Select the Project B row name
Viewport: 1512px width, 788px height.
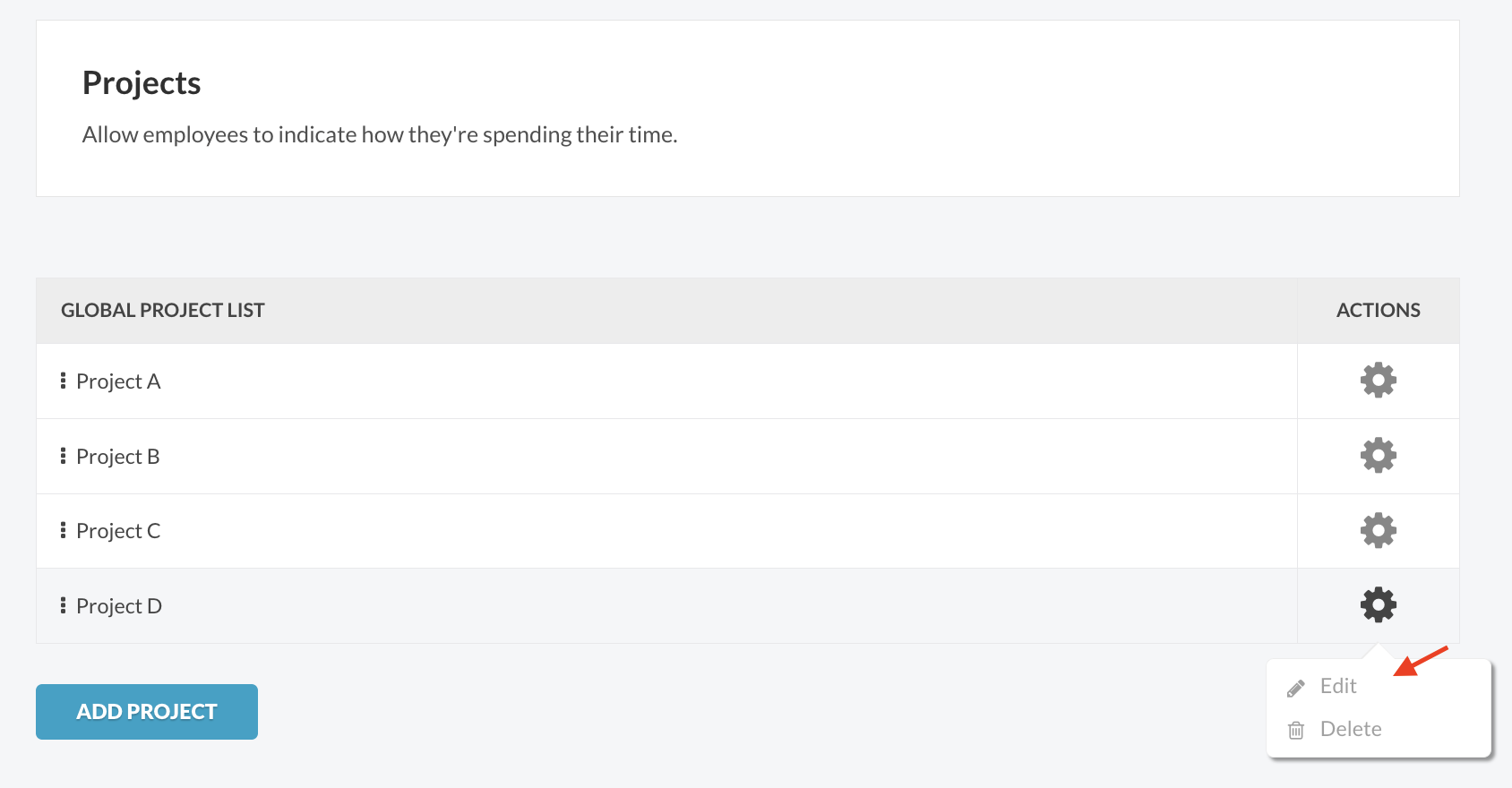tap(118, 457)
